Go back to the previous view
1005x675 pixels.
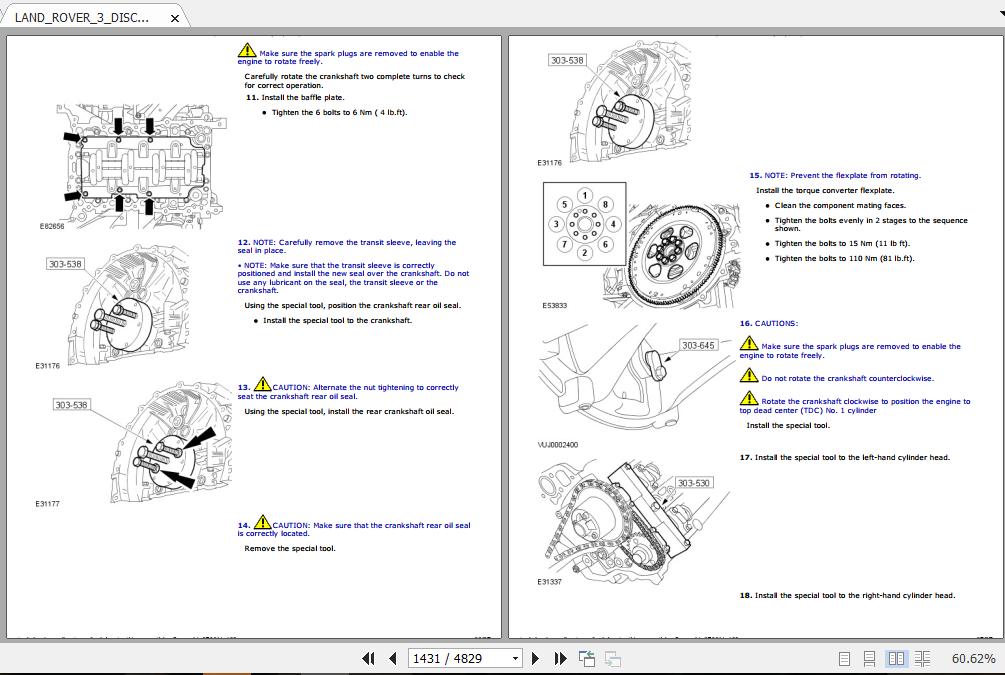pos(585,658)
